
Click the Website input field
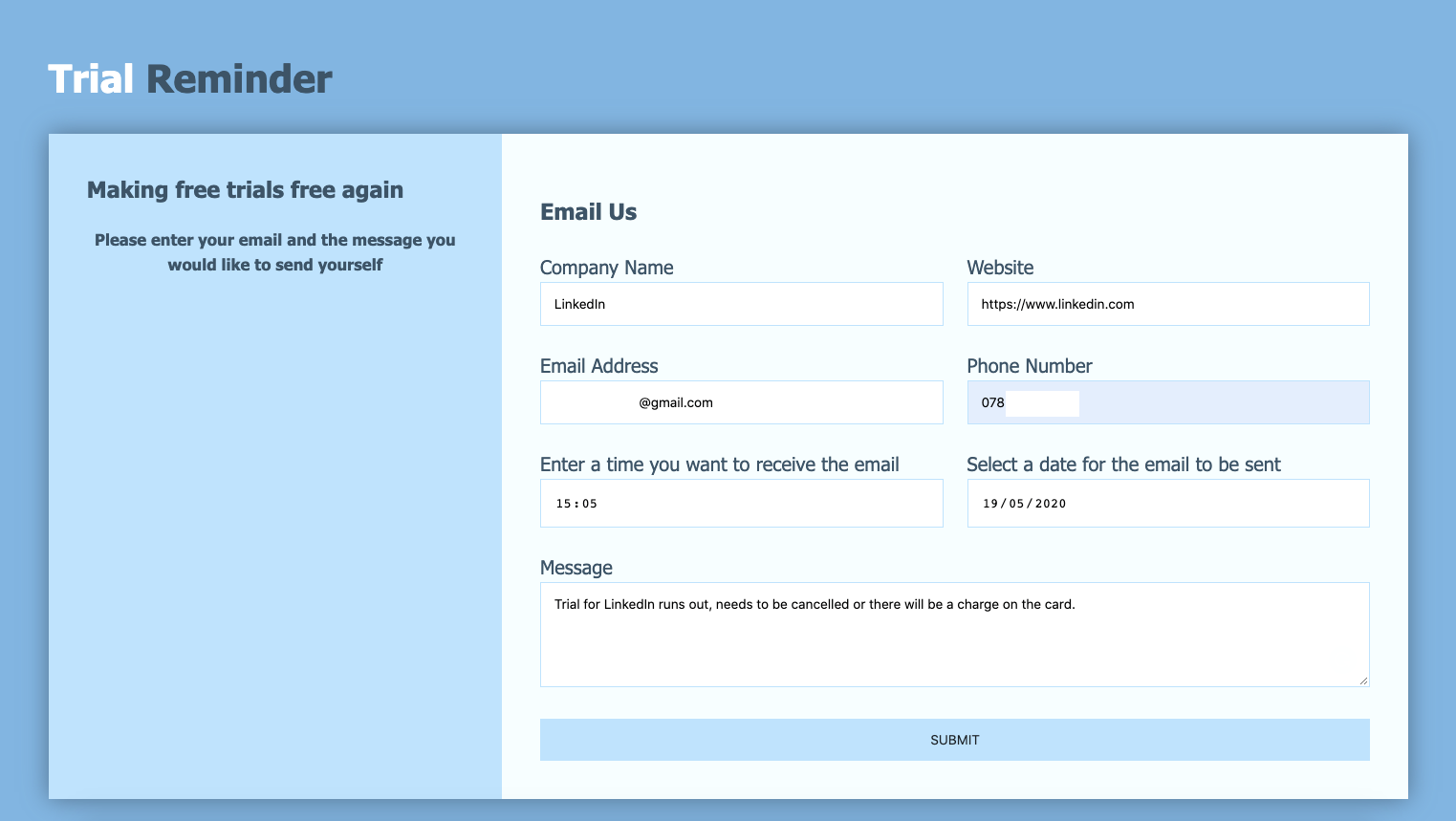pyautogui.click(x=1167, y=304)
